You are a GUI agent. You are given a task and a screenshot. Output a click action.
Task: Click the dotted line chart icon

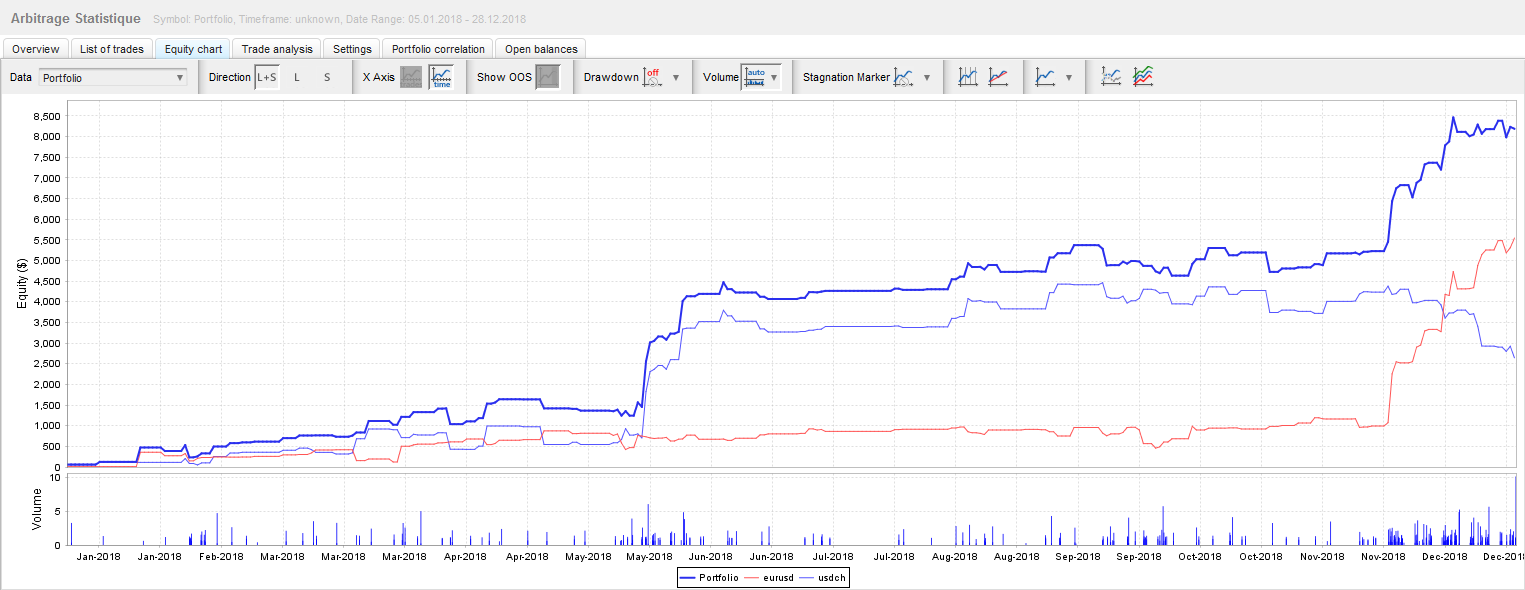pos(1111,77)
